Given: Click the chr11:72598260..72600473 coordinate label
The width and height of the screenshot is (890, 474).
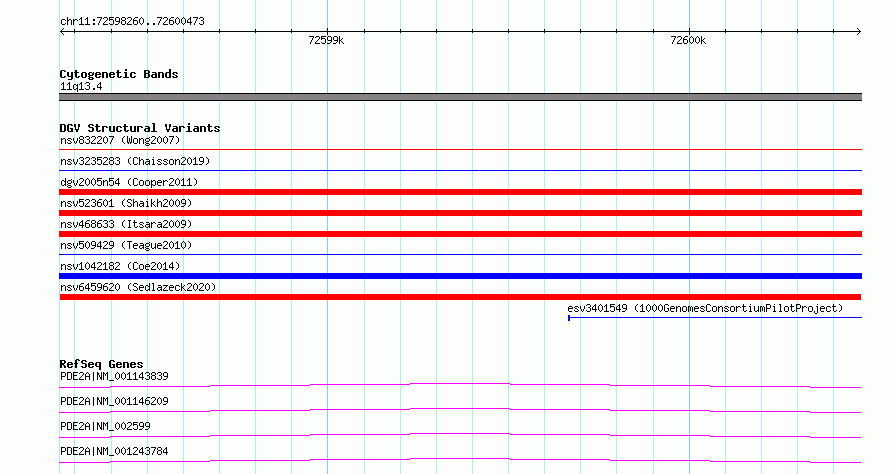Looking at the screenshot, I should (132, 22).
